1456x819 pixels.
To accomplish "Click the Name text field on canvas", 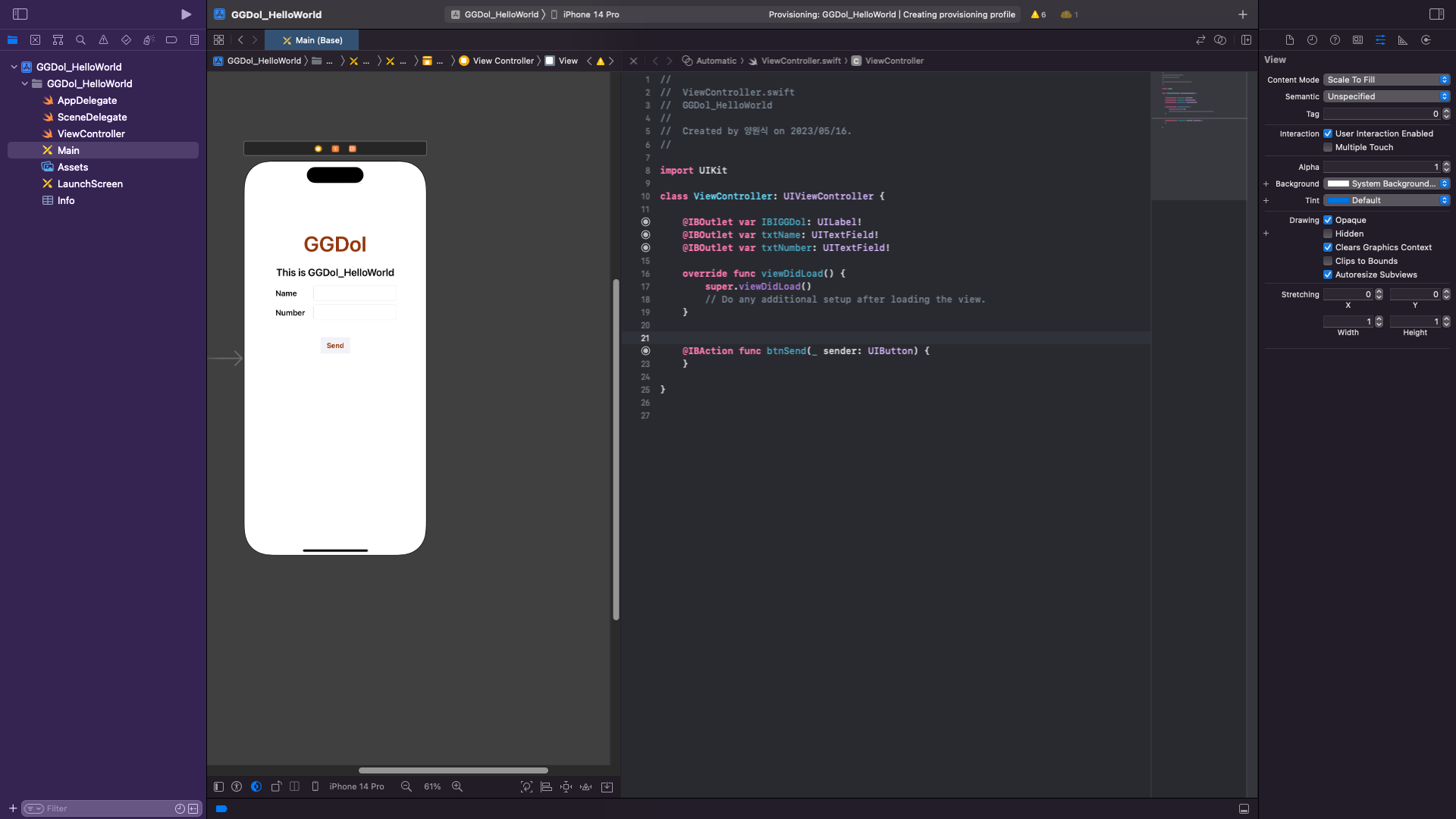I will [354, 293].
